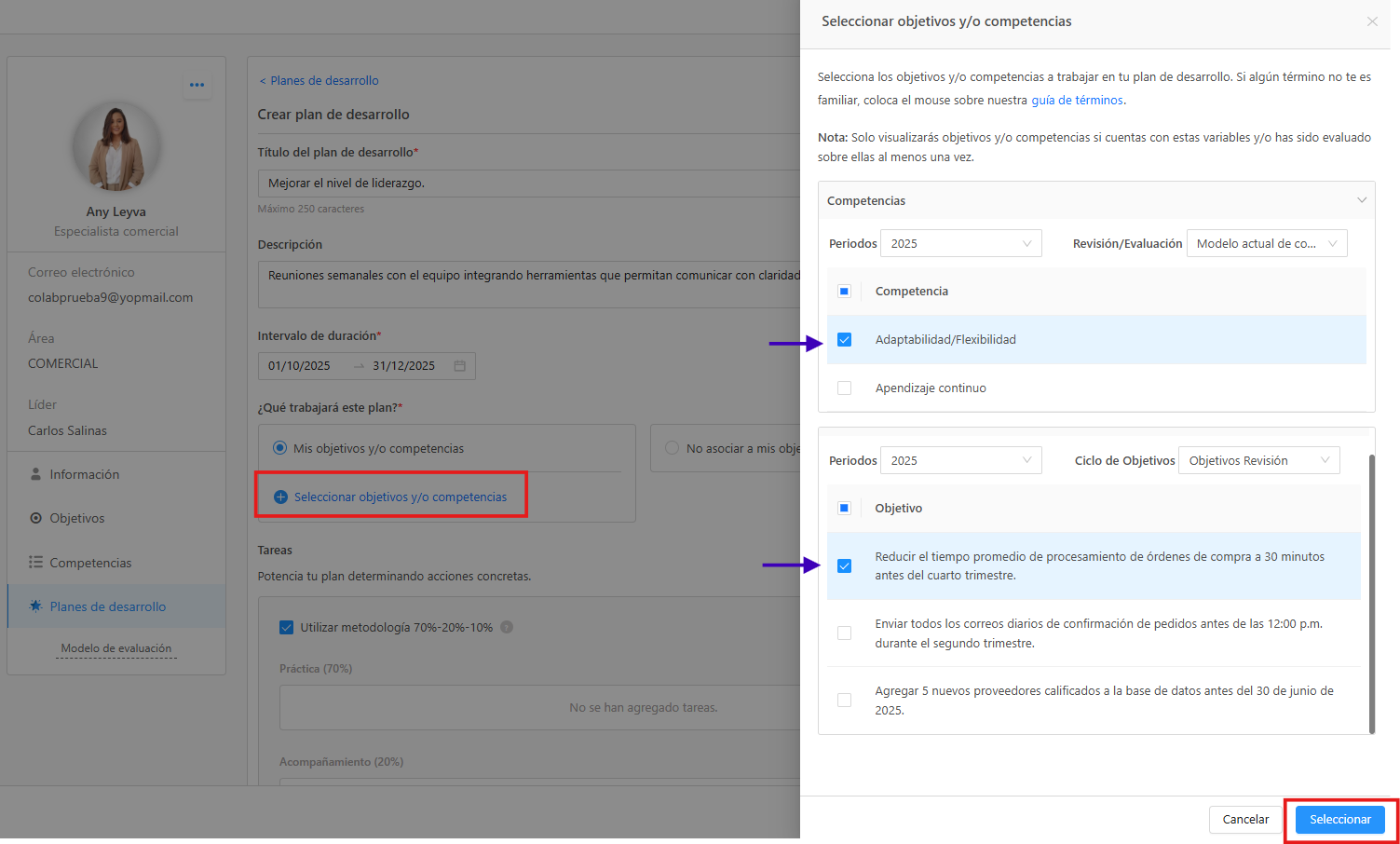Viewport: 1400px width, 844px height.
Task: Open Periodos 2025 dropdown in objectives section
Action: [960, 461]
